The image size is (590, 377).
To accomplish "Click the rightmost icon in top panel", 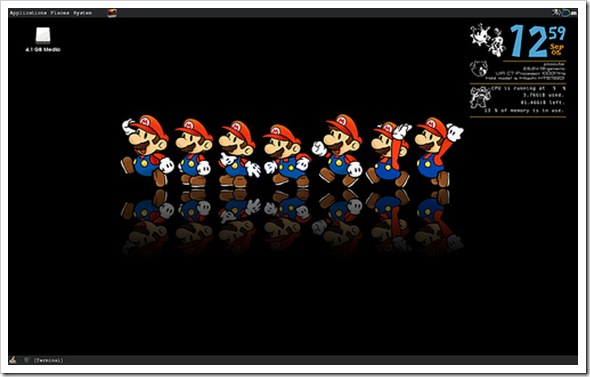I will coord(573,14).
